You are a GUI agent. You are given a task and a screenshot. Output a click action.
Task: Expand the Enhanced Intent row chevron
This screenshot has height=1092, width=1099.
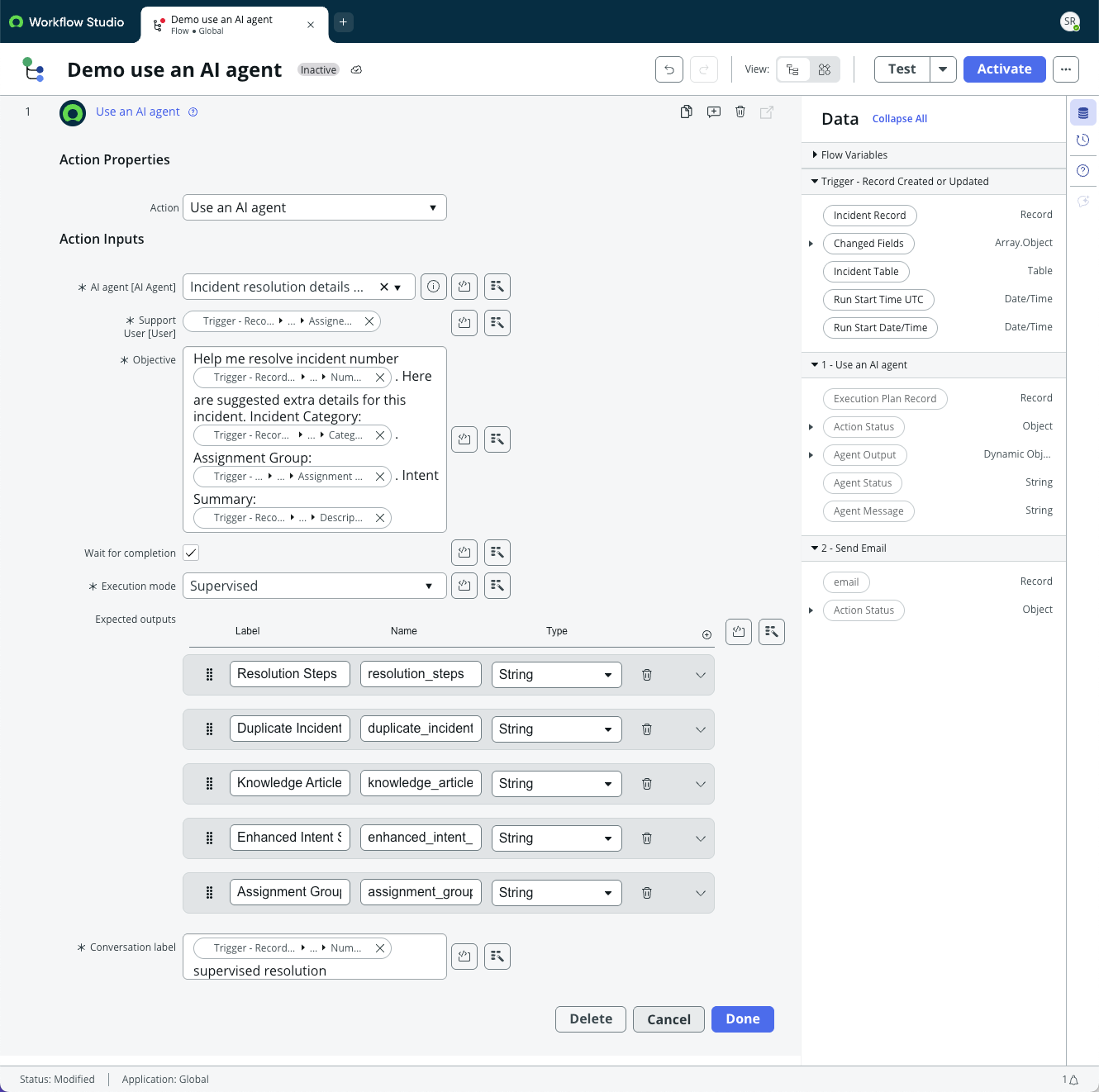(x=701, y=838)
